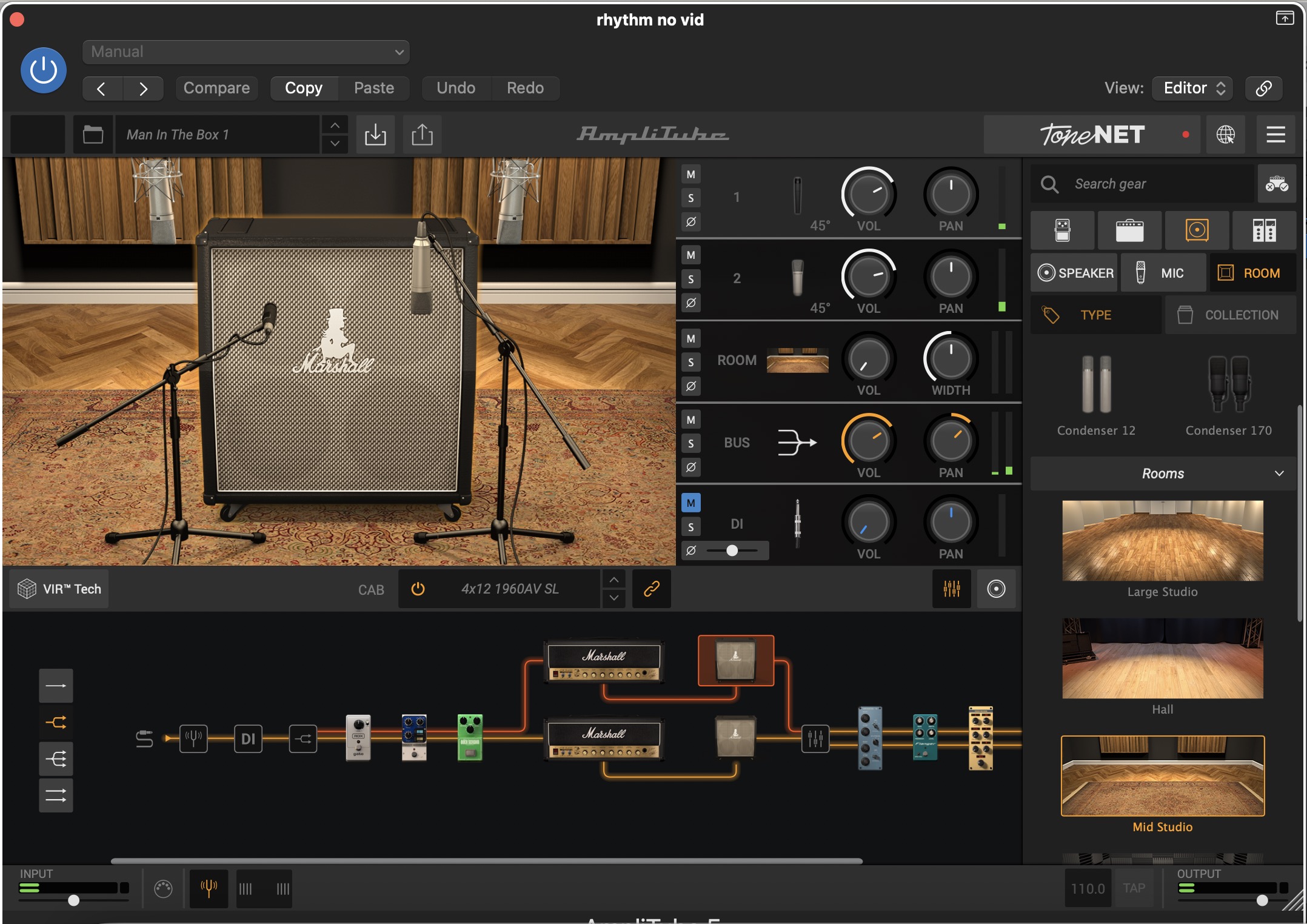1307x924 pixels.
Task: Open the preset browser folder icon
Action: pos(93,134)
